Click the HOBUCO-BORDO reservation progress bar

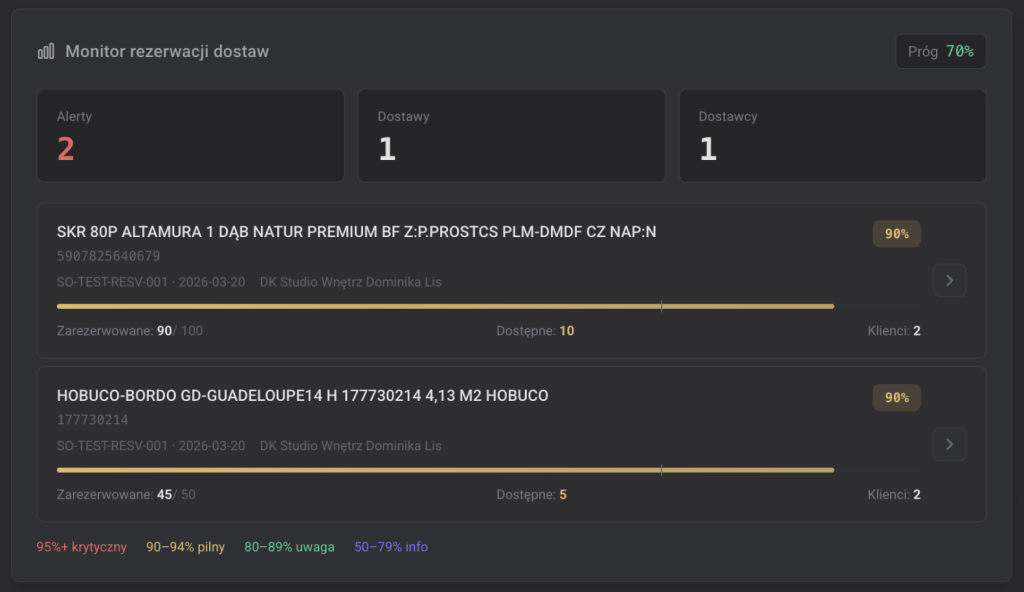(x=445, y=469)
